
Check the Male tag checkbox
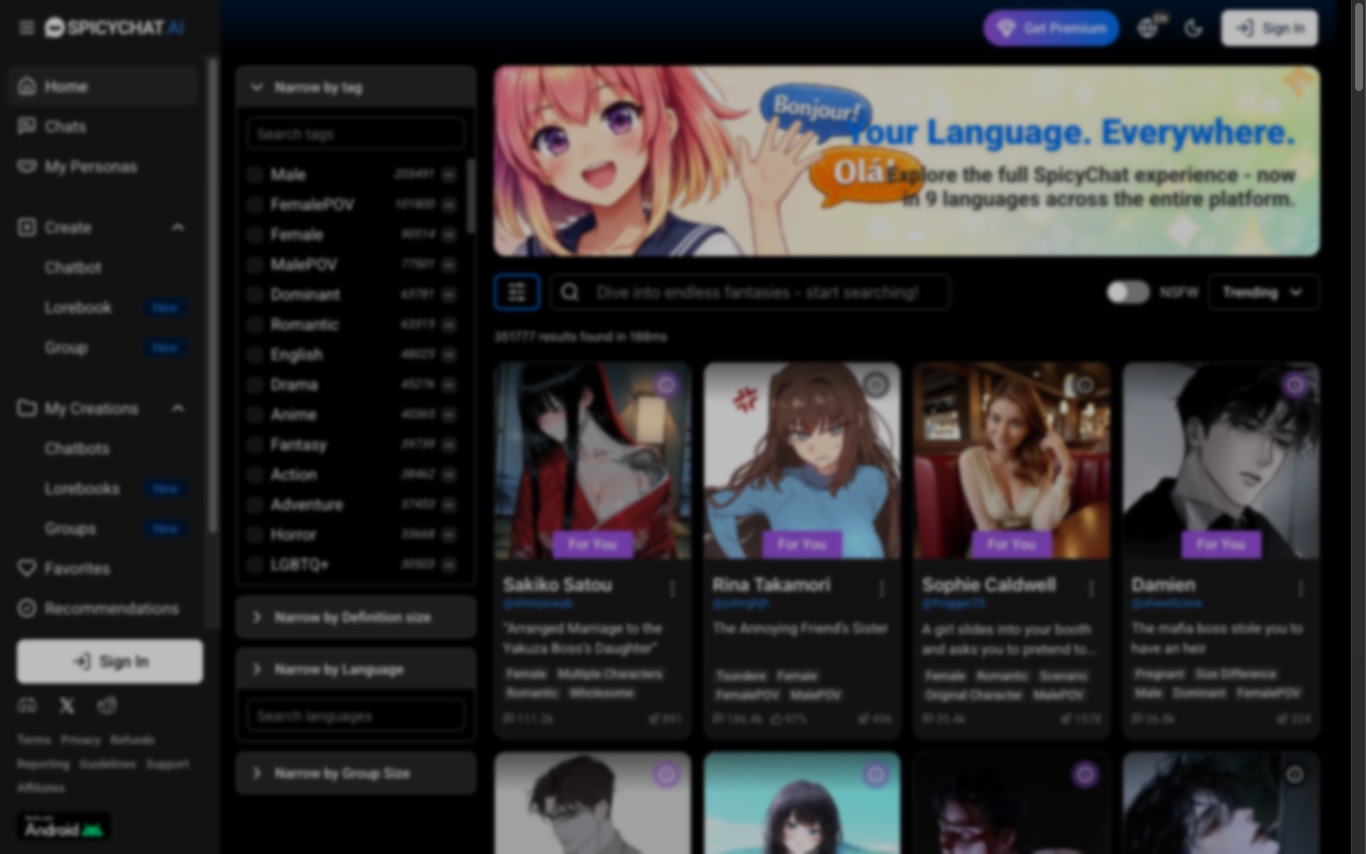[x=255, y=175]
